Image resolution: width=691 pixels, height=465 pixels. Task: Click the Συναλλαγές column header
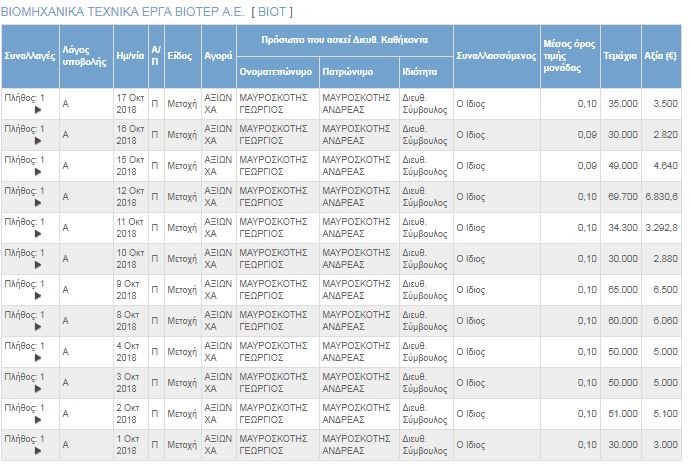tap(30, 56)
